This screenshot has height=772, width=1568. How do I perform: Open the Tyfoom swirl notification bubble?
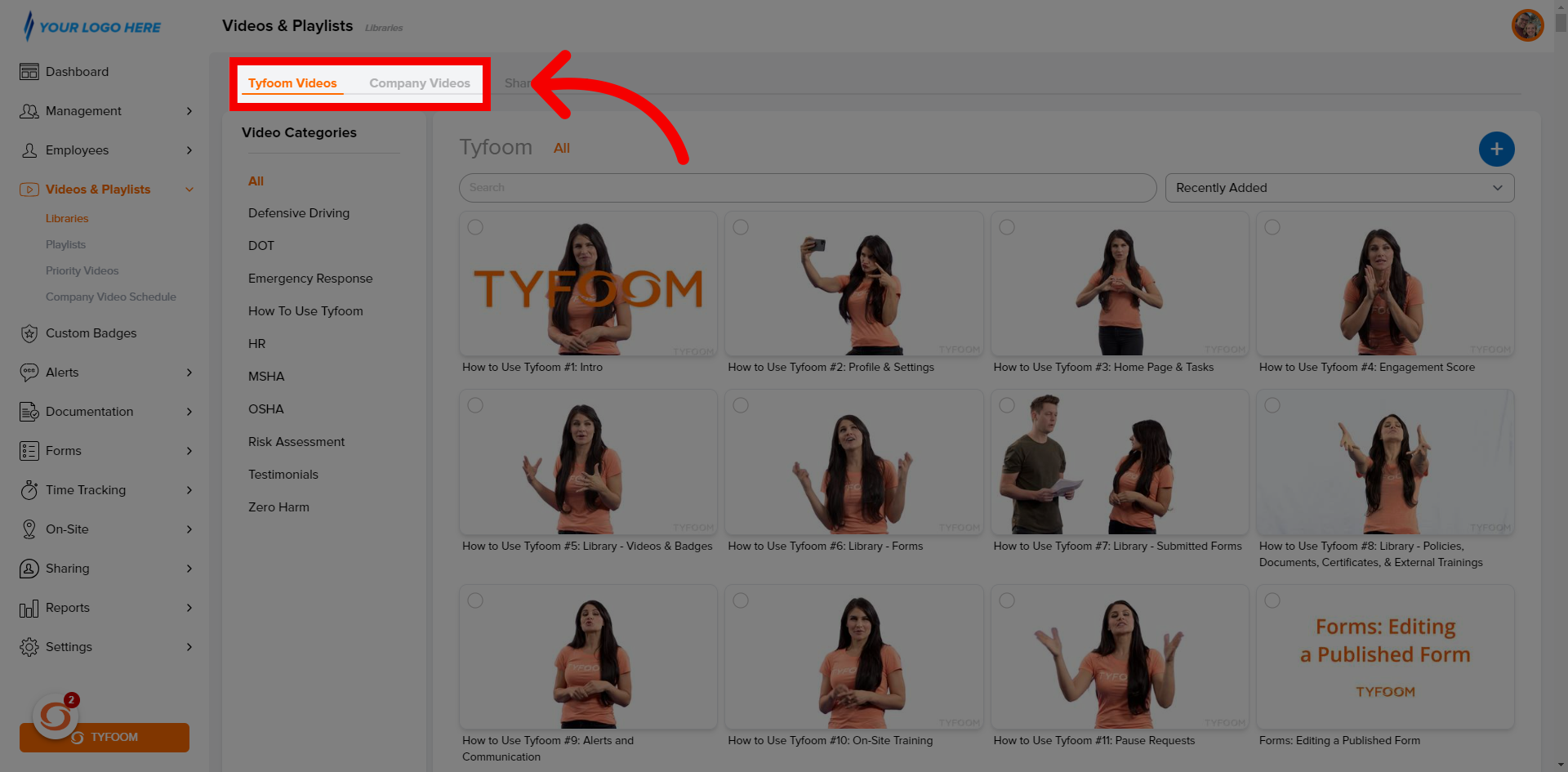(56, 716)
